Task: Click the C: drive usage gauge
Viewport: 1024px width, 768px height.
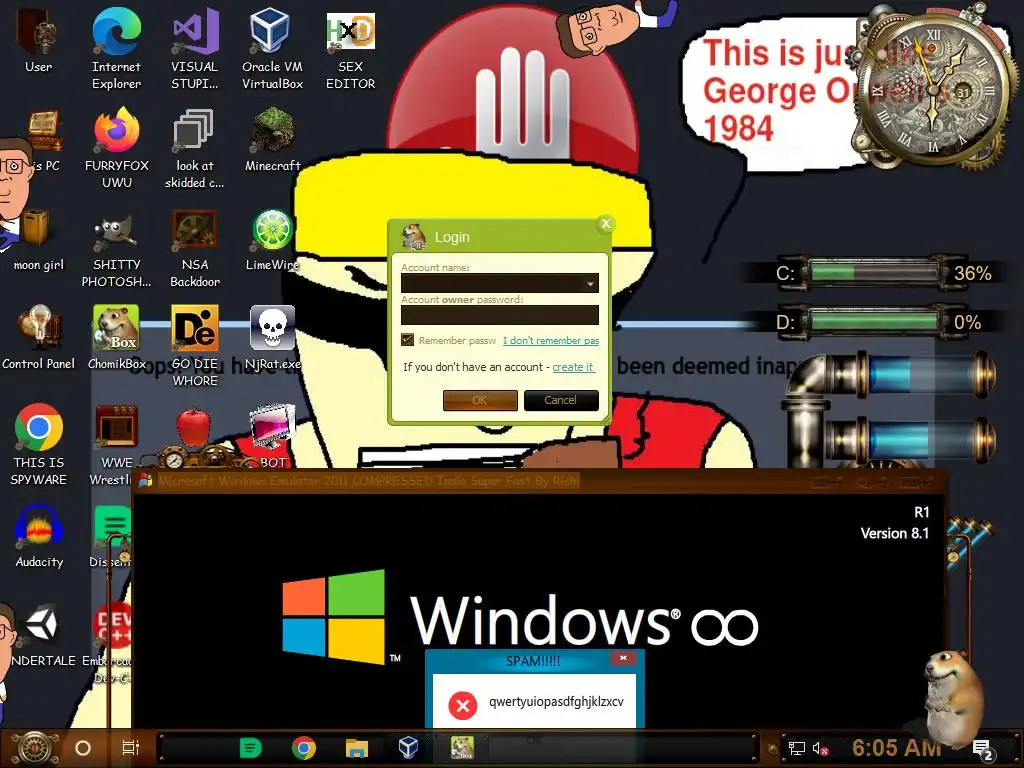Action: click(x=874, y=272)
